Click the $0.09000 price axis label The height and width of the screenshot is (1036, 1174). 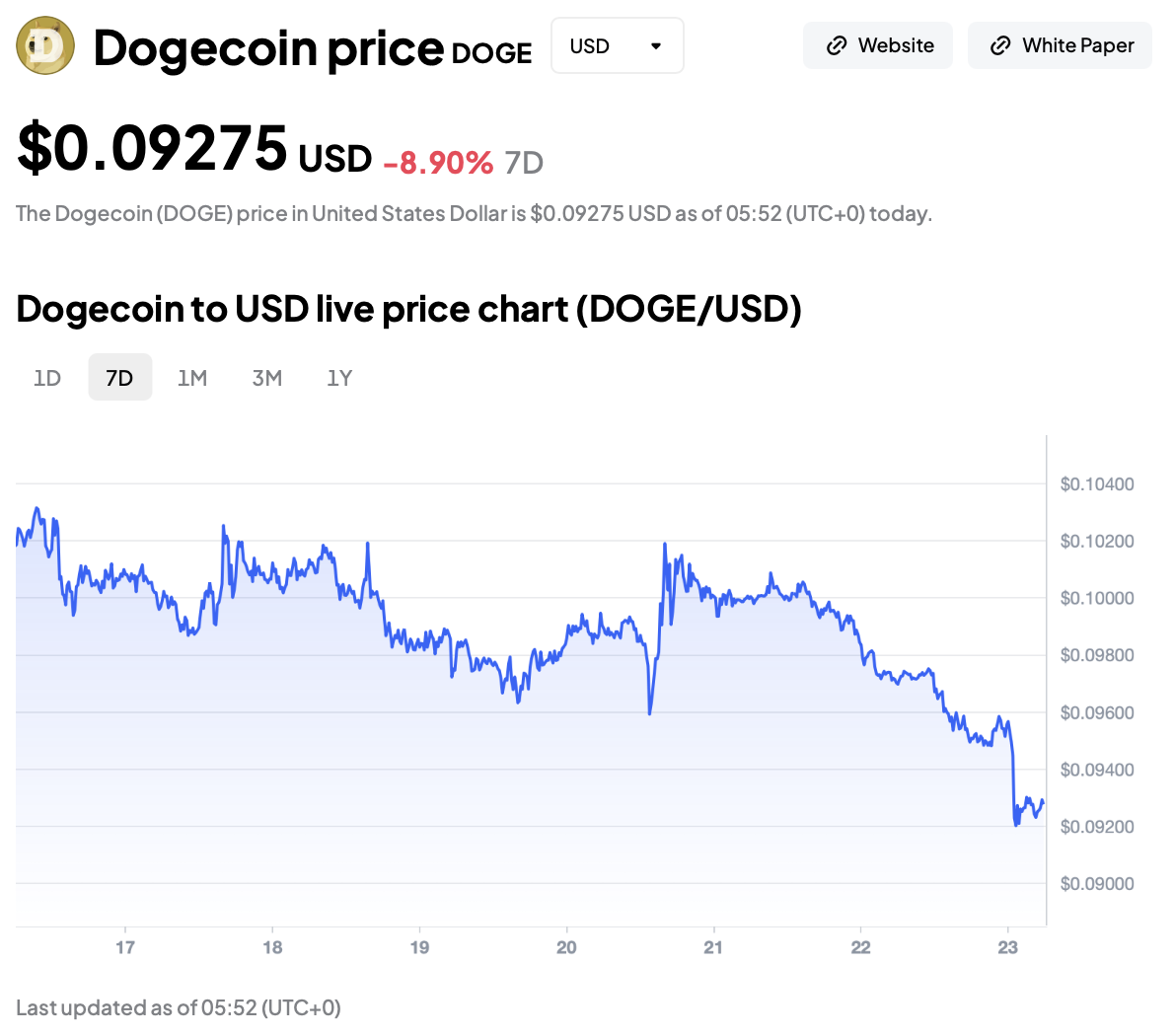pyautogui.click(x=1097, y=884)
